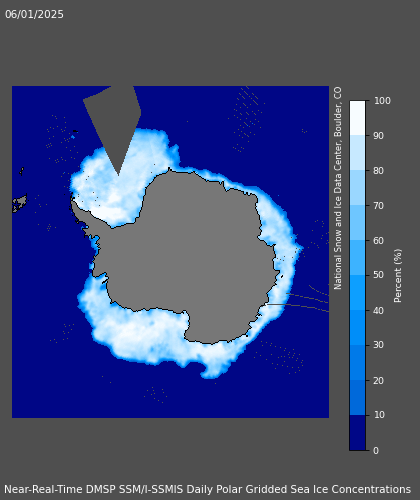The width and height of the screenshot is (420, 500).
Task: Click the small gray island at left edge
Action: pos(19,203)
